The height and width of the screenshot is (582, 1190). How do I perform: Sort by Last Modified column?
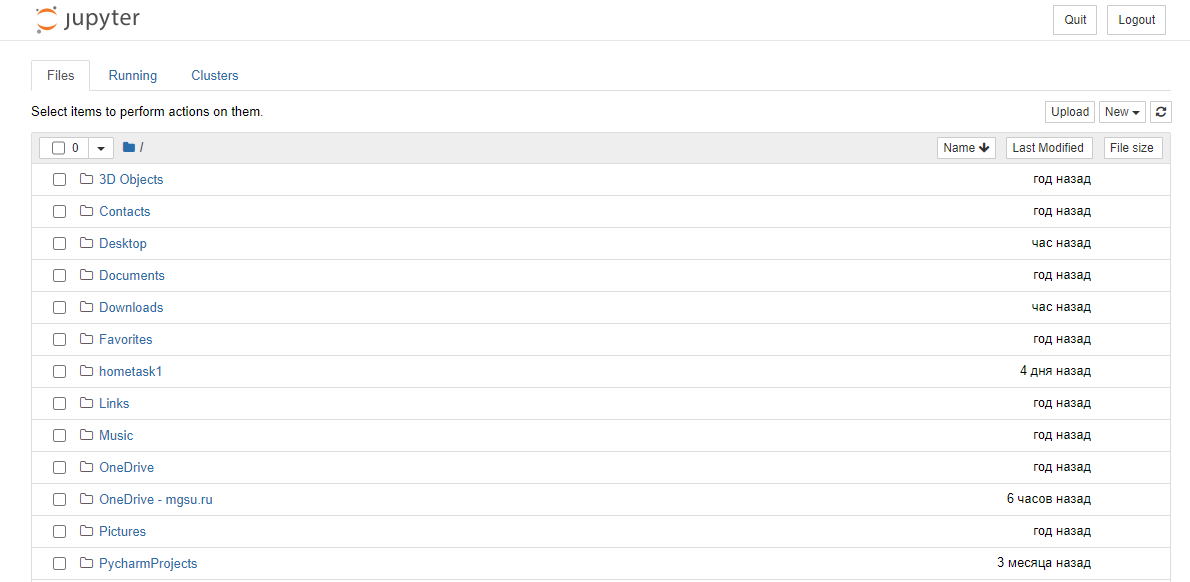coord(1049,148)
